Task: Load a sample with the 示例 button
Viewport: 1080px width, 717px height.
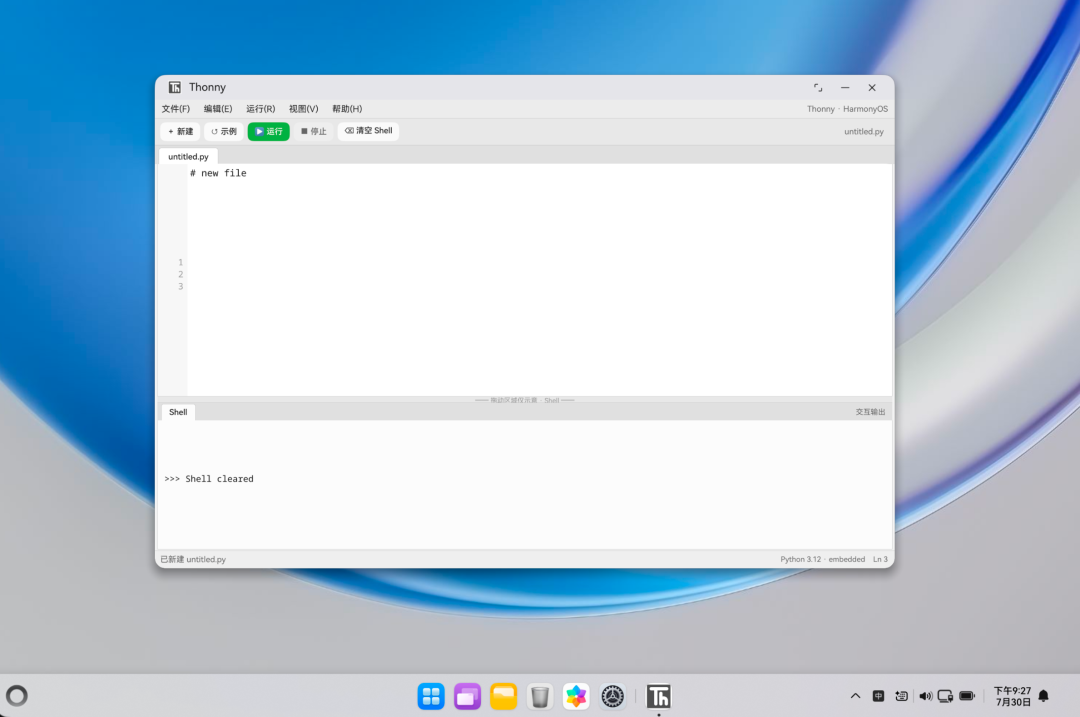Action: coord(224,132)
